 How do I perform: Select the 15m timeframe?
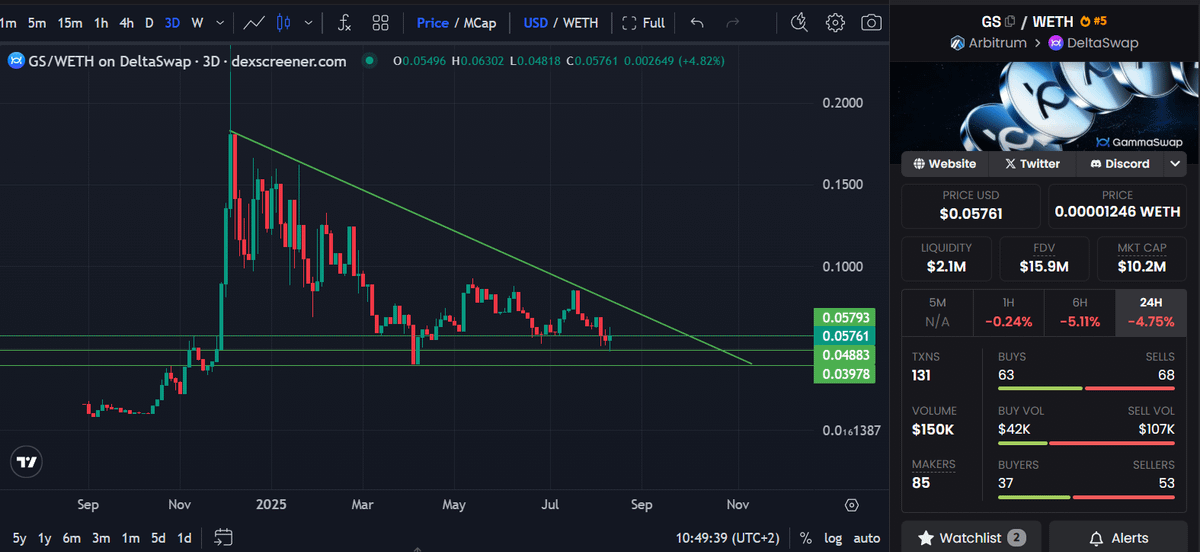pyautogui.click(x=70, y=22)
